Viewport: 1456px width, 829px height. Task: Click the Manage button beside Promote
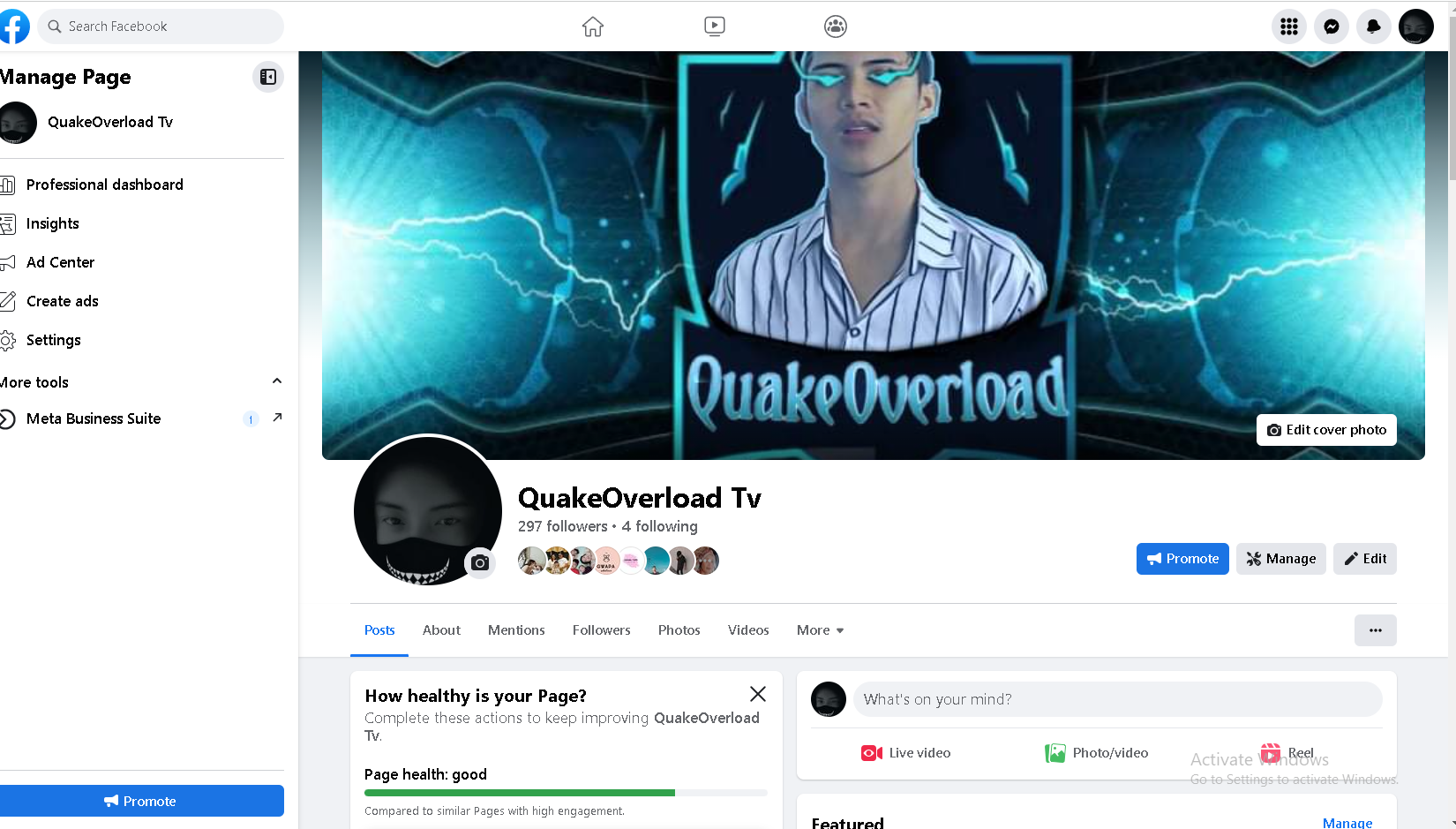click(x=1280, y=559)
